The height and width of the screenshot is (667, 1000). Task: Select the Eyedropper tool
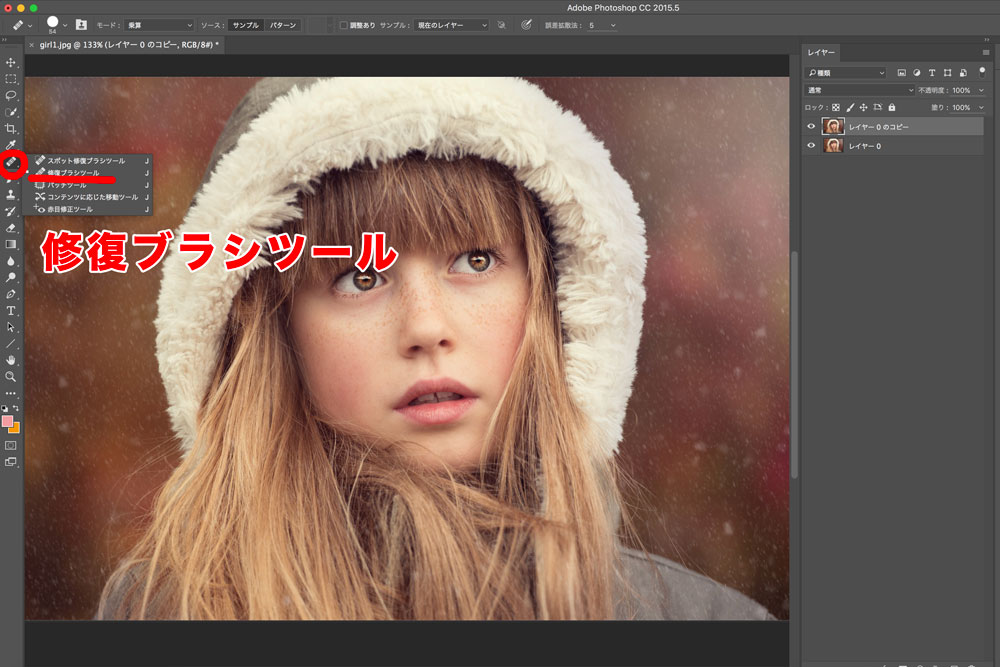pos(11,145)
